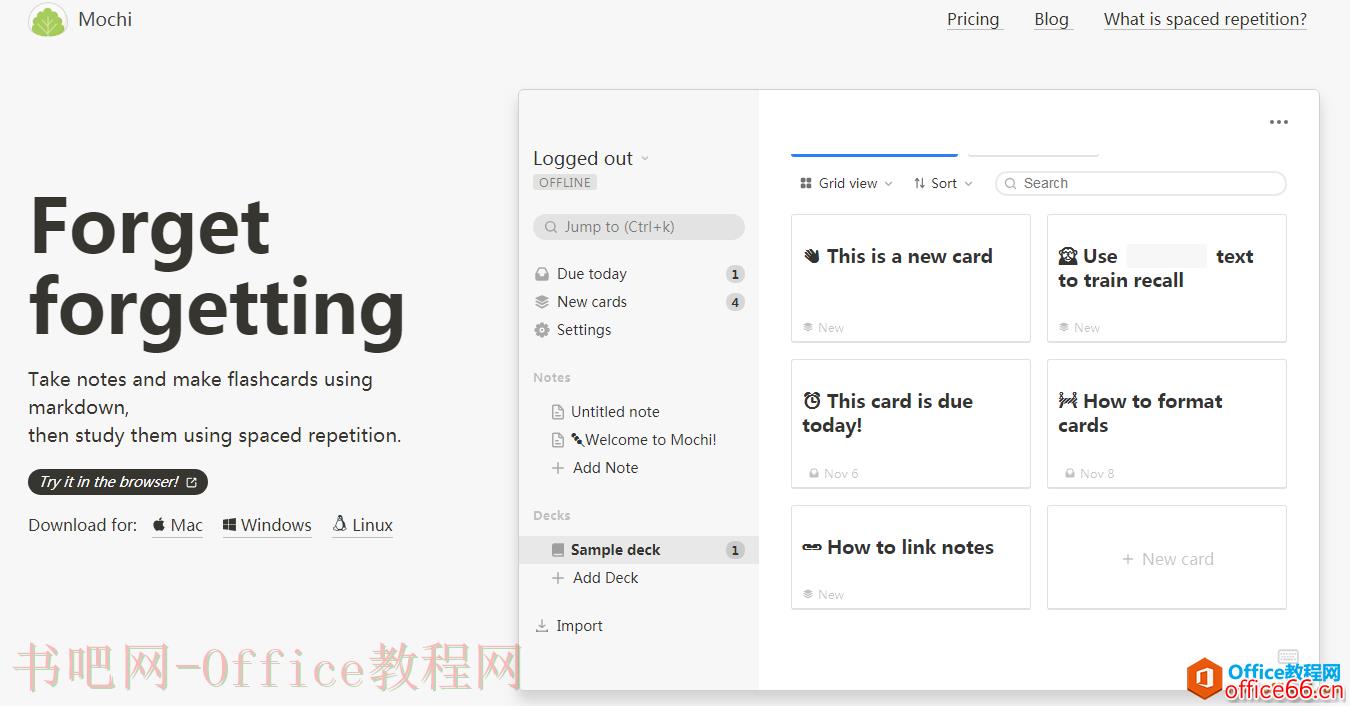Click the Apple logo download icon
Image resolution: width=1350 pixels, height=706 pixels.
point(159,525)
